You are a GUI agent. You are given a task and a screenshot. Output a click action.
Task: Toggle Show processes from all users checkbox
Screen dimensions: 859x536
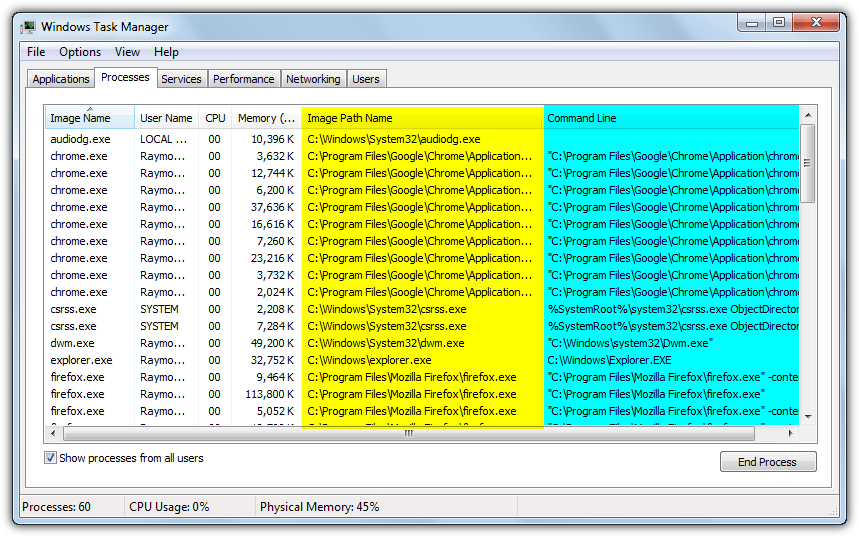point(50,458)
